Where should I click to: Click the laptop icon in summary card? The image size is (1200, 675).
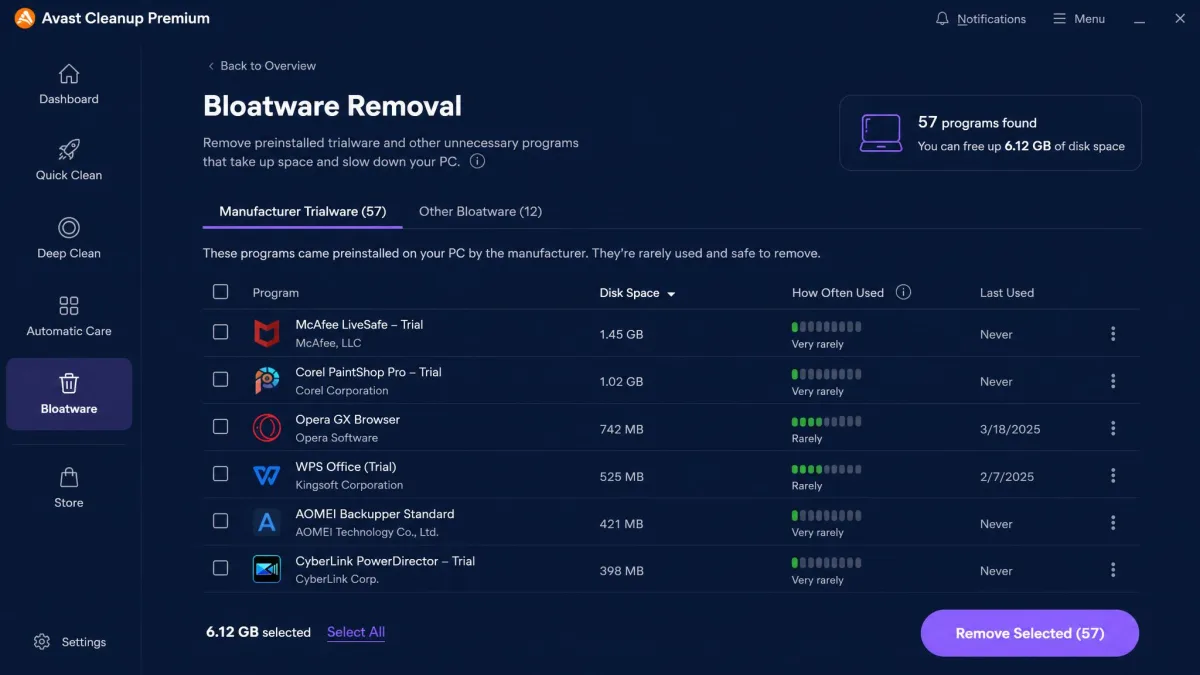click(x=880, y=133)
